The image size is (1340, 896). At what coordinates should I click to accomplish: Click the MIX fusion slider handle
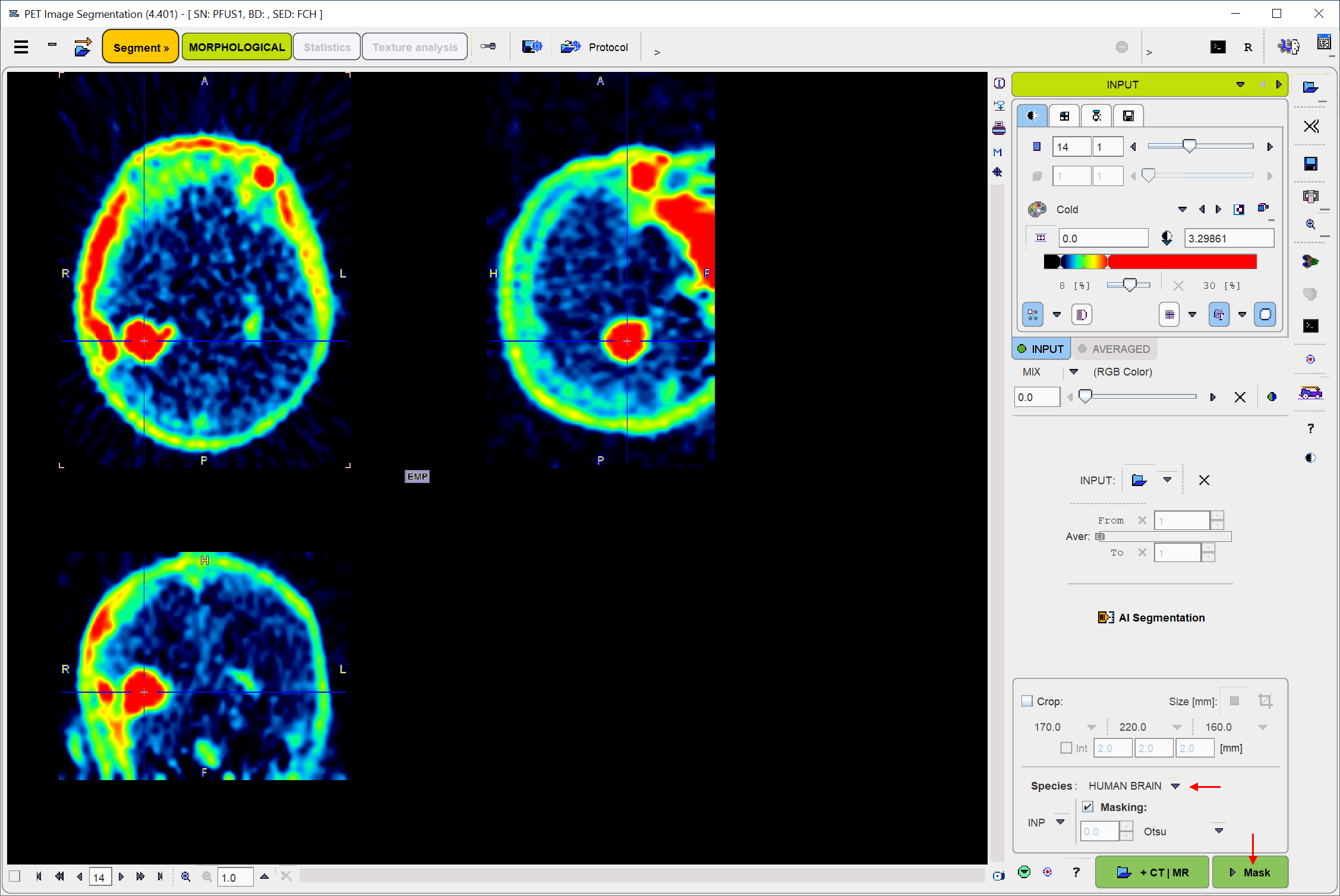coord(1085,396)
